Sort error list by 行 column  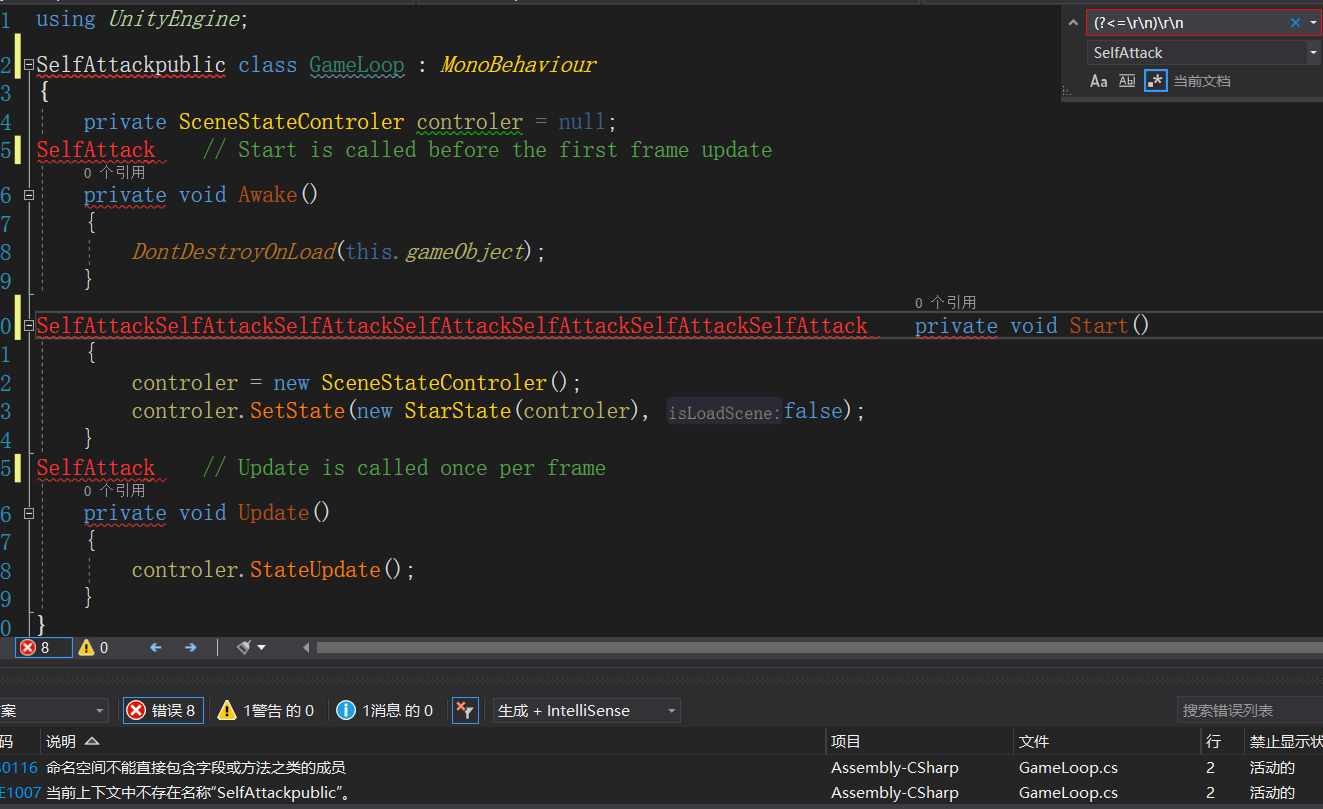[x=1220, y=742]
